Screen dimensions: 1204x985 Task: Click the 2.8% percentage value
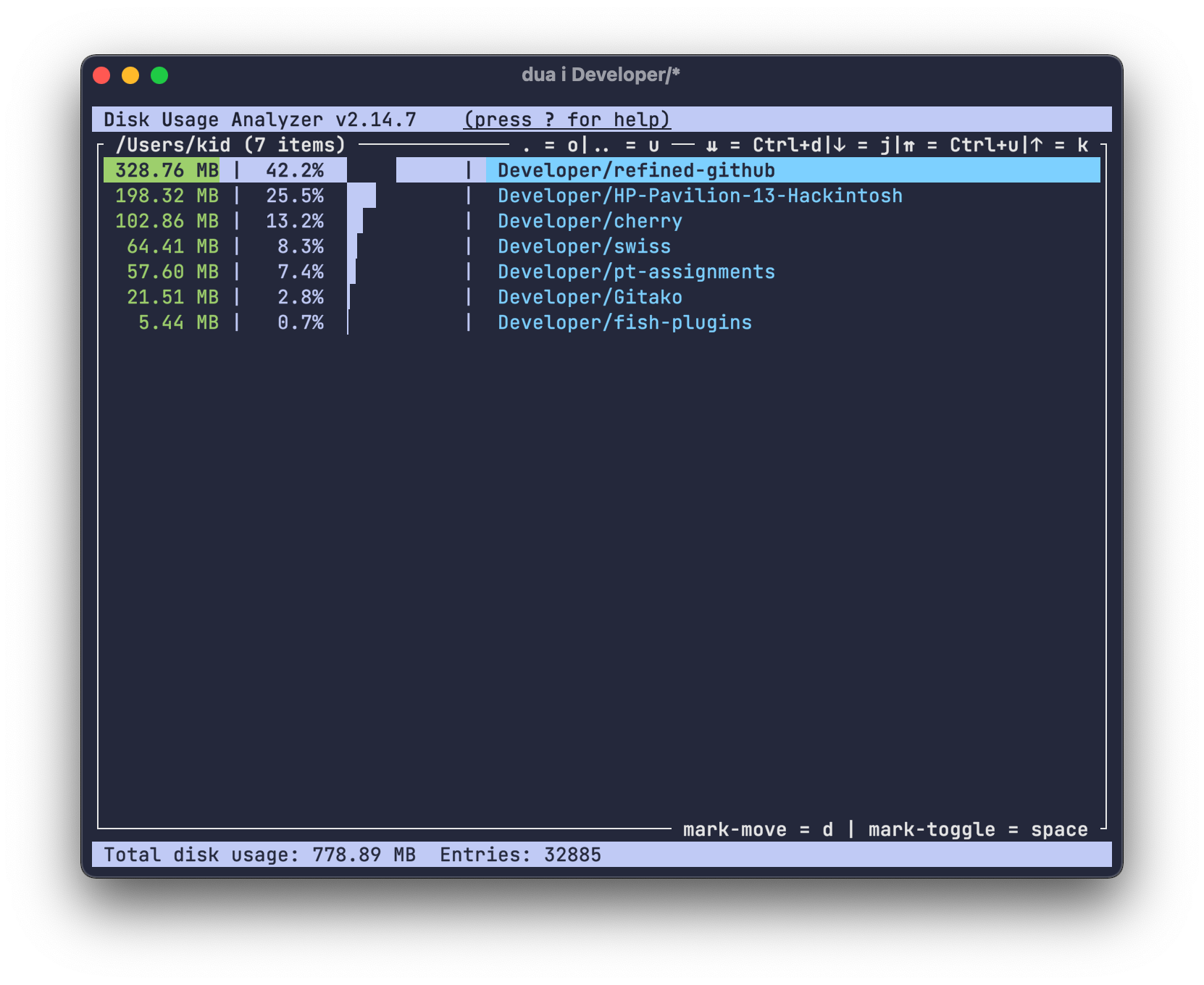point(301,297)
